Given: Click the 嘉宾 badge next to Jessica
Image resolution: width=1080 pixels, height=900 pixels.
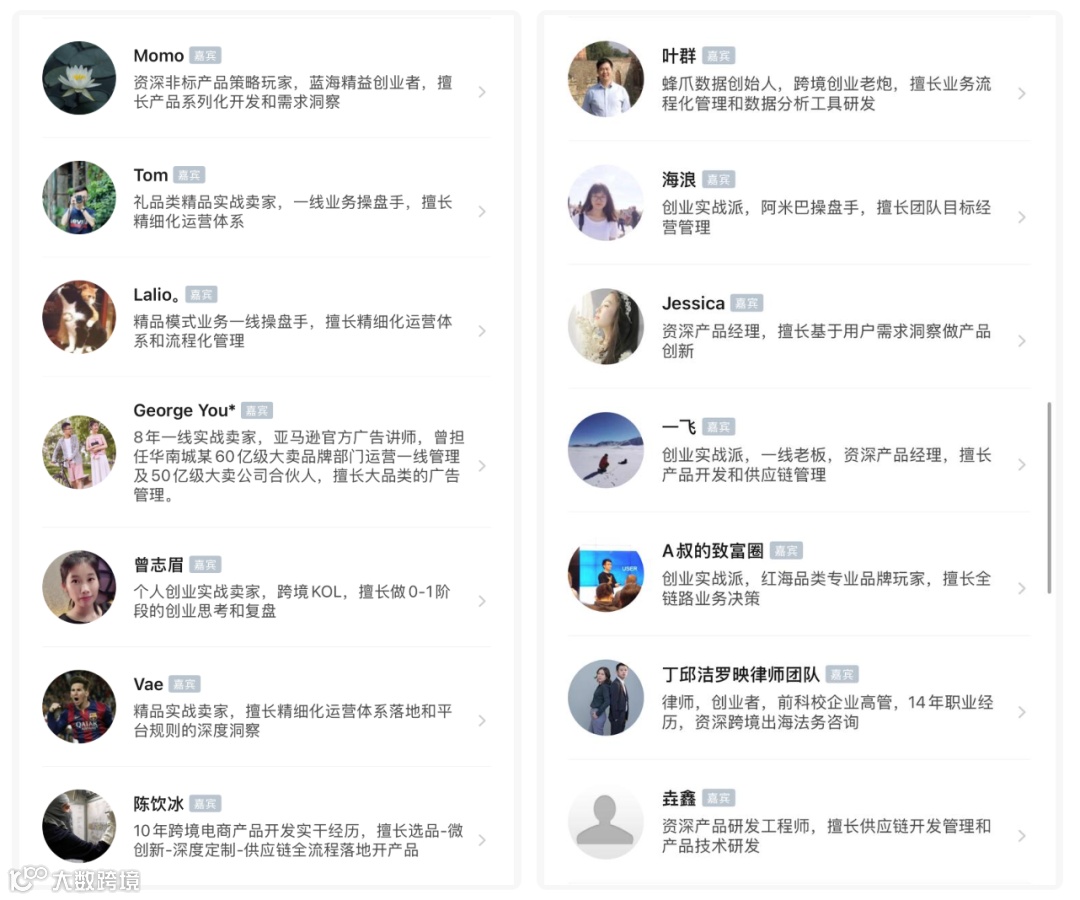Looking at the screenshot, I should (x=746, y=303).
